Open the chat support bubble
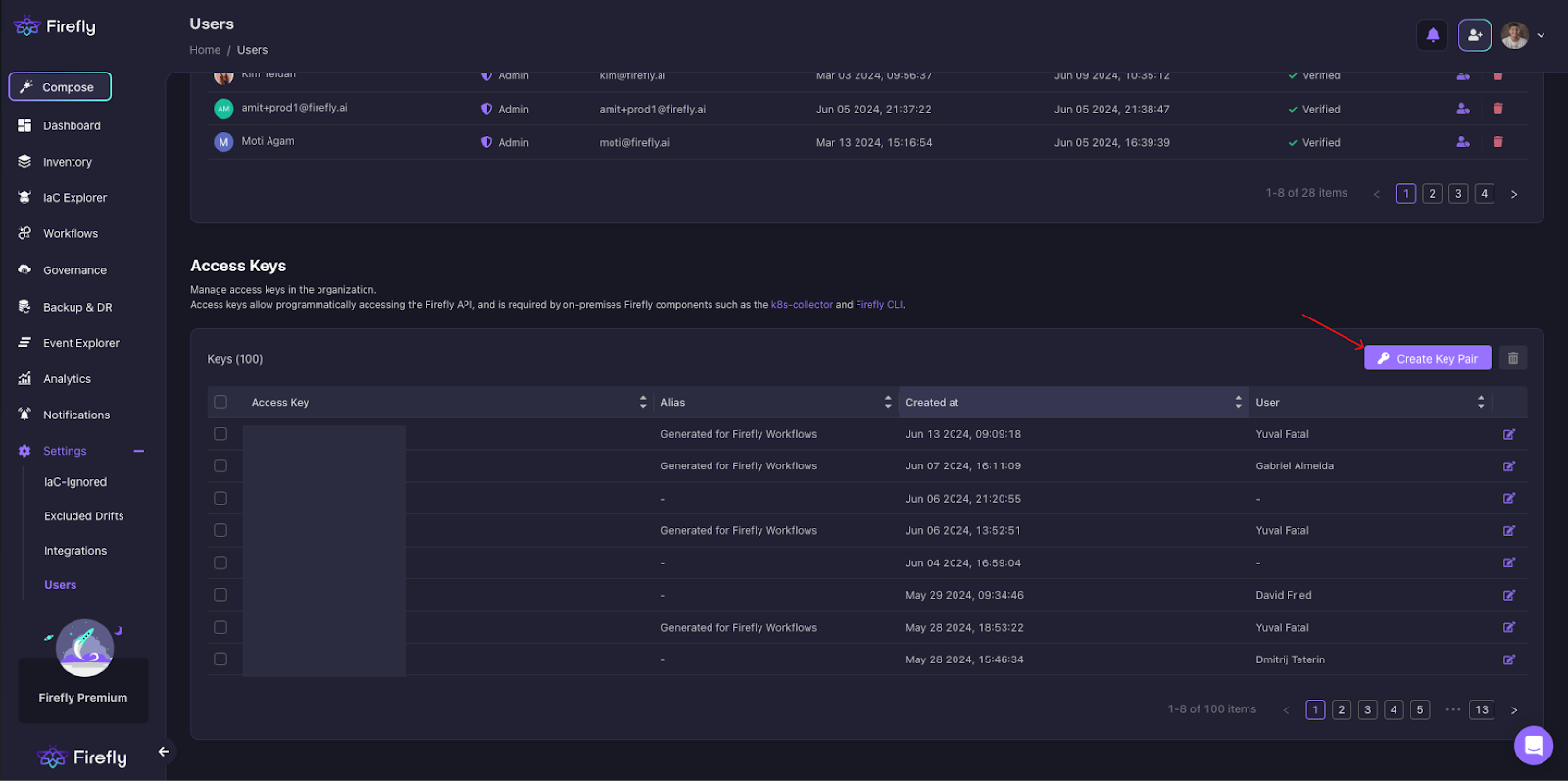Screen dimensions: 1568x781 1534,746
